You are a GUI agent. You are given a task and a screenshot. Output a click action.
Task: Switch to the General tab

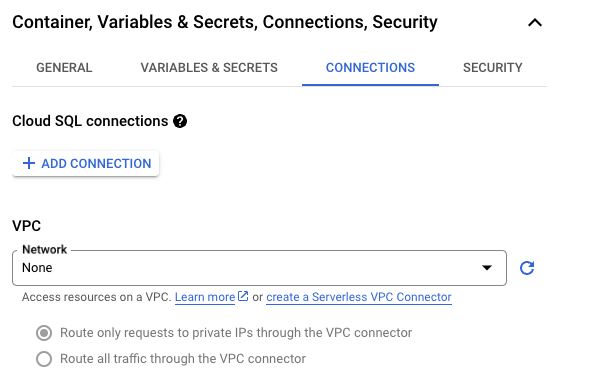pos(64,68)
